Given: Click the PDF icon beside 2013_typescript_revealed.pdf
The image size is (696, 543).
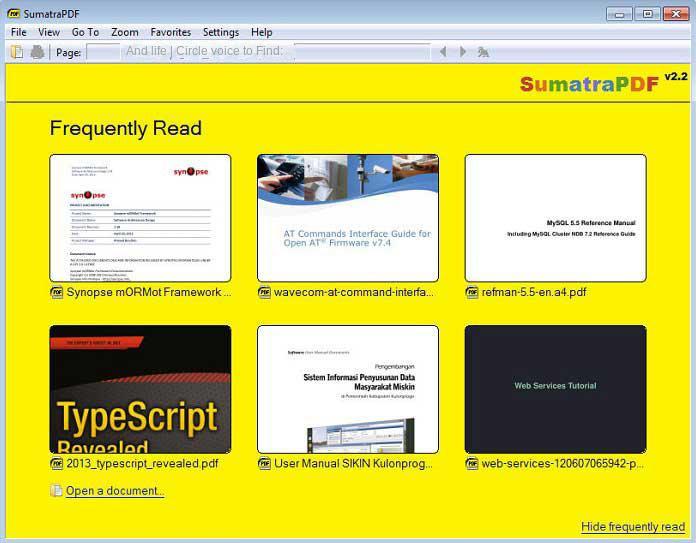Looking at the screenshot, I should [57, 464].
